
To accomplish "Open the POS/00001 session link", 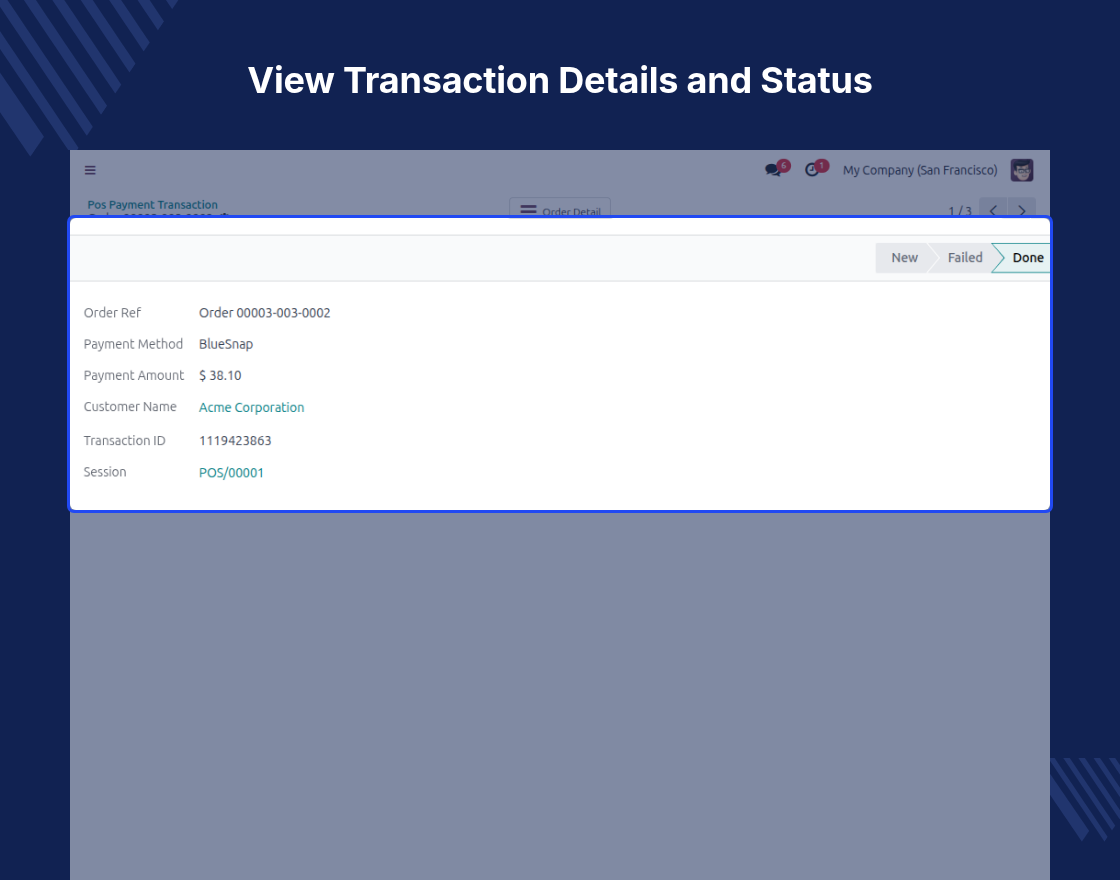I will (231, 473).
